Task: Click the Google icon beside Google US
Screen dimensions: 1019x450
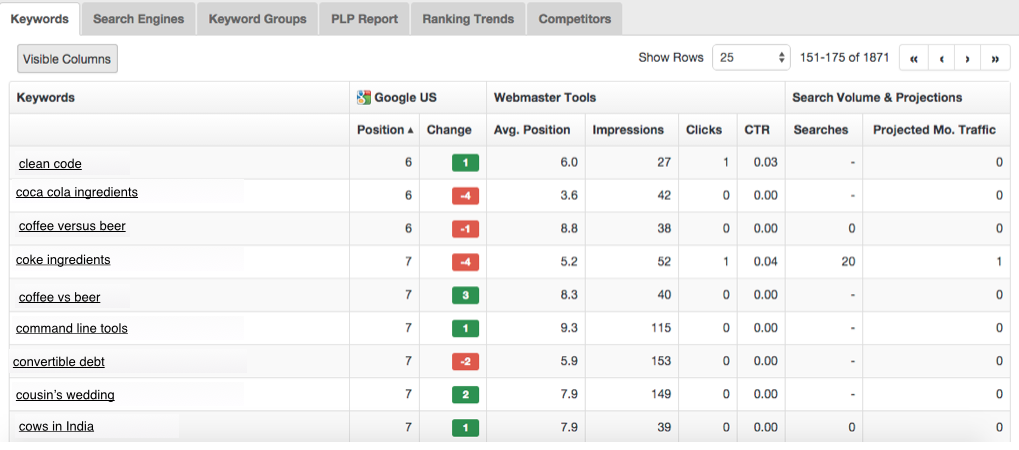Action: pyautogui.click(x=364, y=98)
